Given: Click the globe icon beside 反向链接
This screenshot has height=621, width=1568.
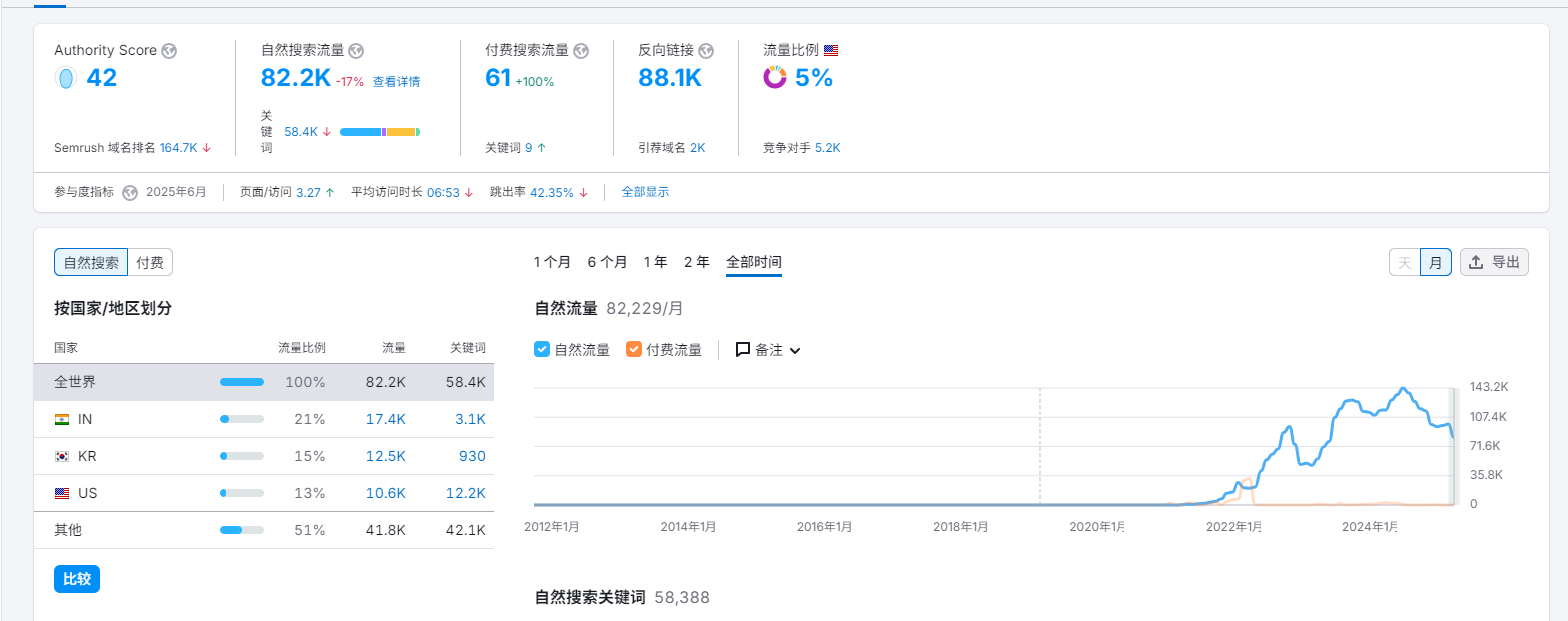Looking at the screenshot, I should click(x=706, y=51).
